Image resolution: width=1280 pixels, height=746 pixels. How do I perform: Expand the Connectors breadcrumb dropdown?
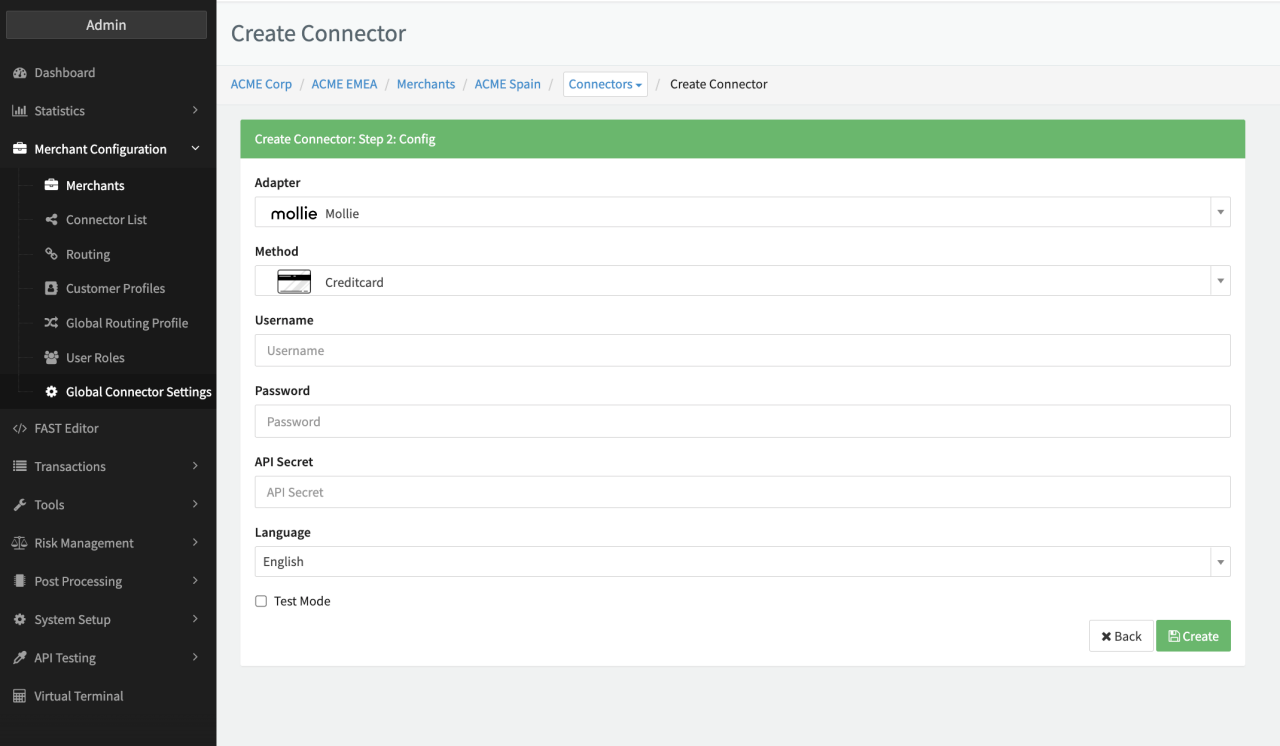click(605, 84)
